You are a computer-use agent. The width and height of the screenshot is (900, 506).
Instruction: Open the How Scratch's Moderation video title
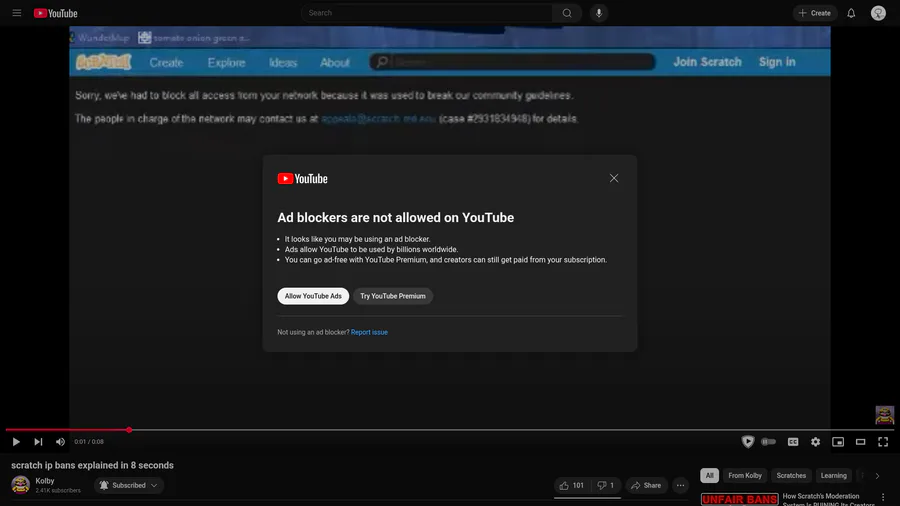tap(828, 499)
